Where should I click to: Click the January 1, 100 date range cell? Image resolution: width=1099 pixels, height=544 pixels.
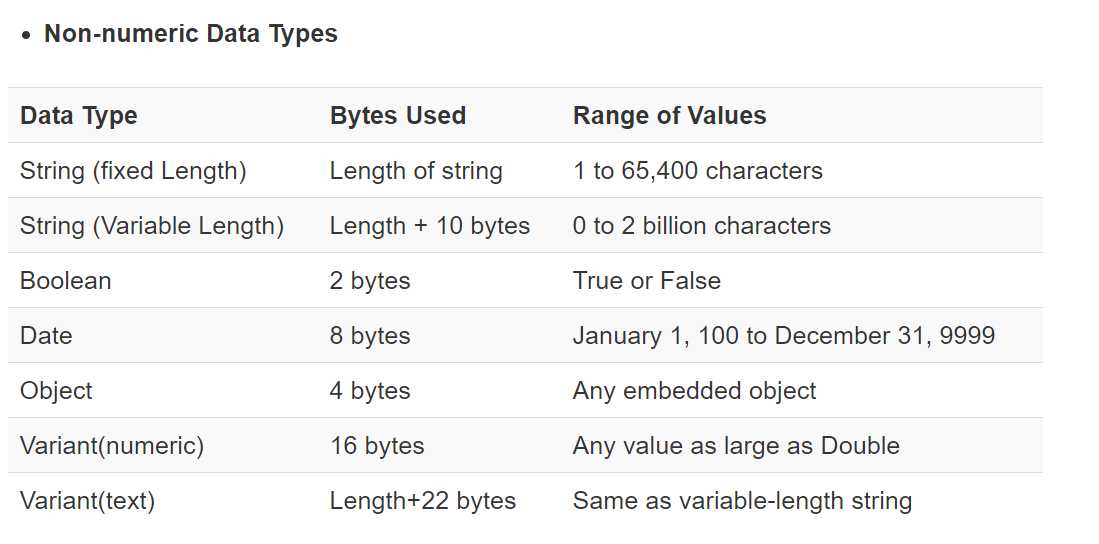tap(784, 335)
